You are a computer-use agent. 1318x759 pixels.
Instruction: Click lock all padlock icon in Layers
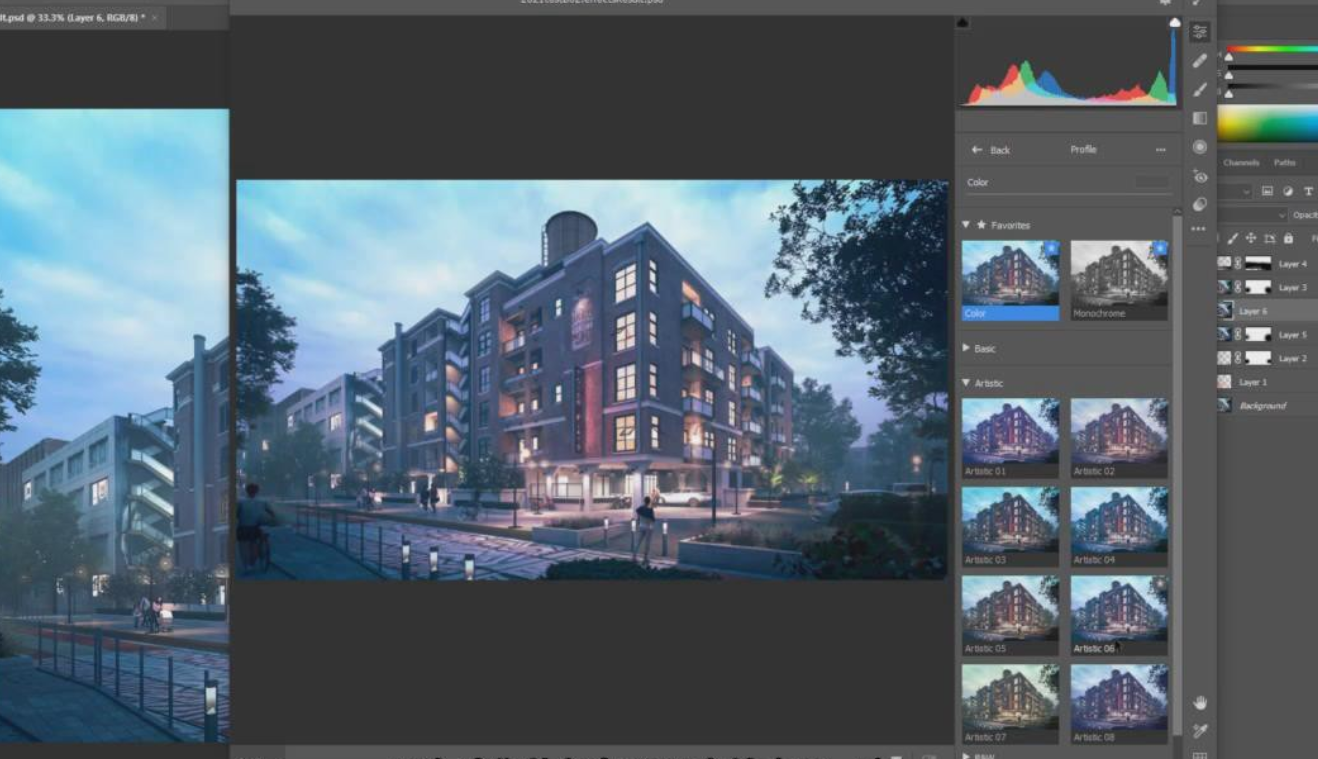(x=1288, y=238)
